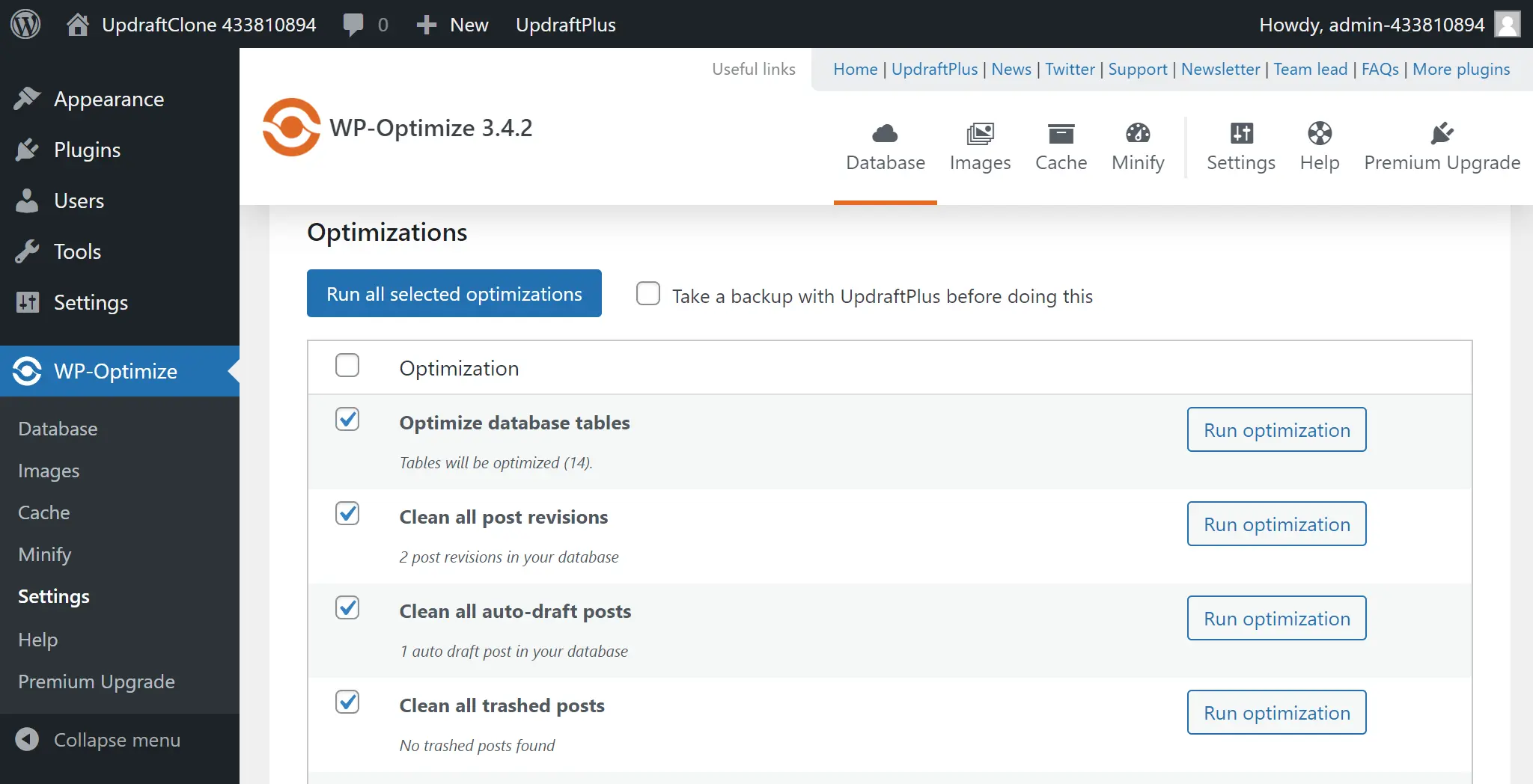Open the News useful link
The image size is (1533, 784).
pyautogui.click(x=1011, y=69)
